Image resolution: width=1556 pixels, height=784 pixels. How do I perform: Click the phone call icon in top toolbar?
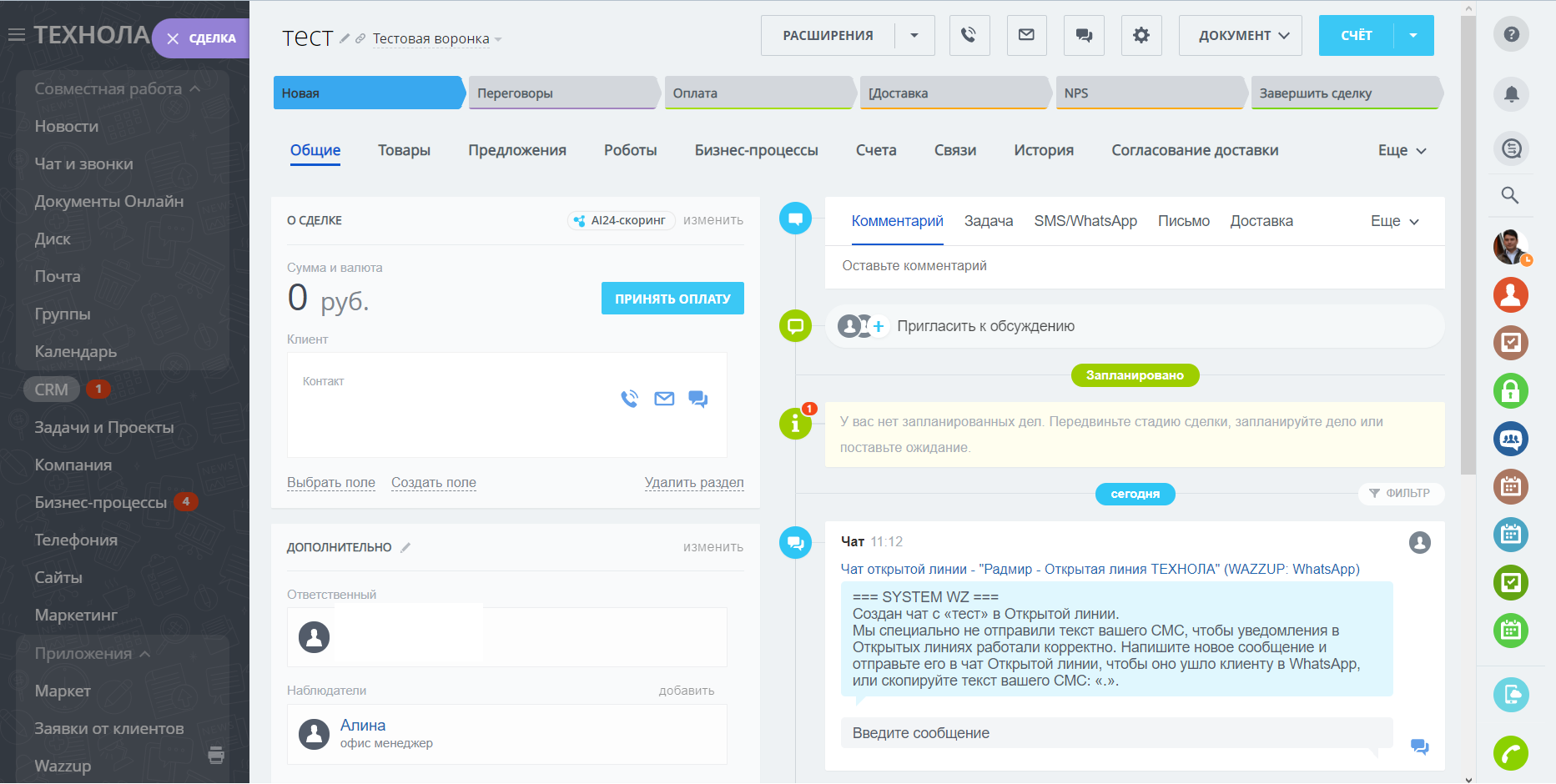click(969, 35)
